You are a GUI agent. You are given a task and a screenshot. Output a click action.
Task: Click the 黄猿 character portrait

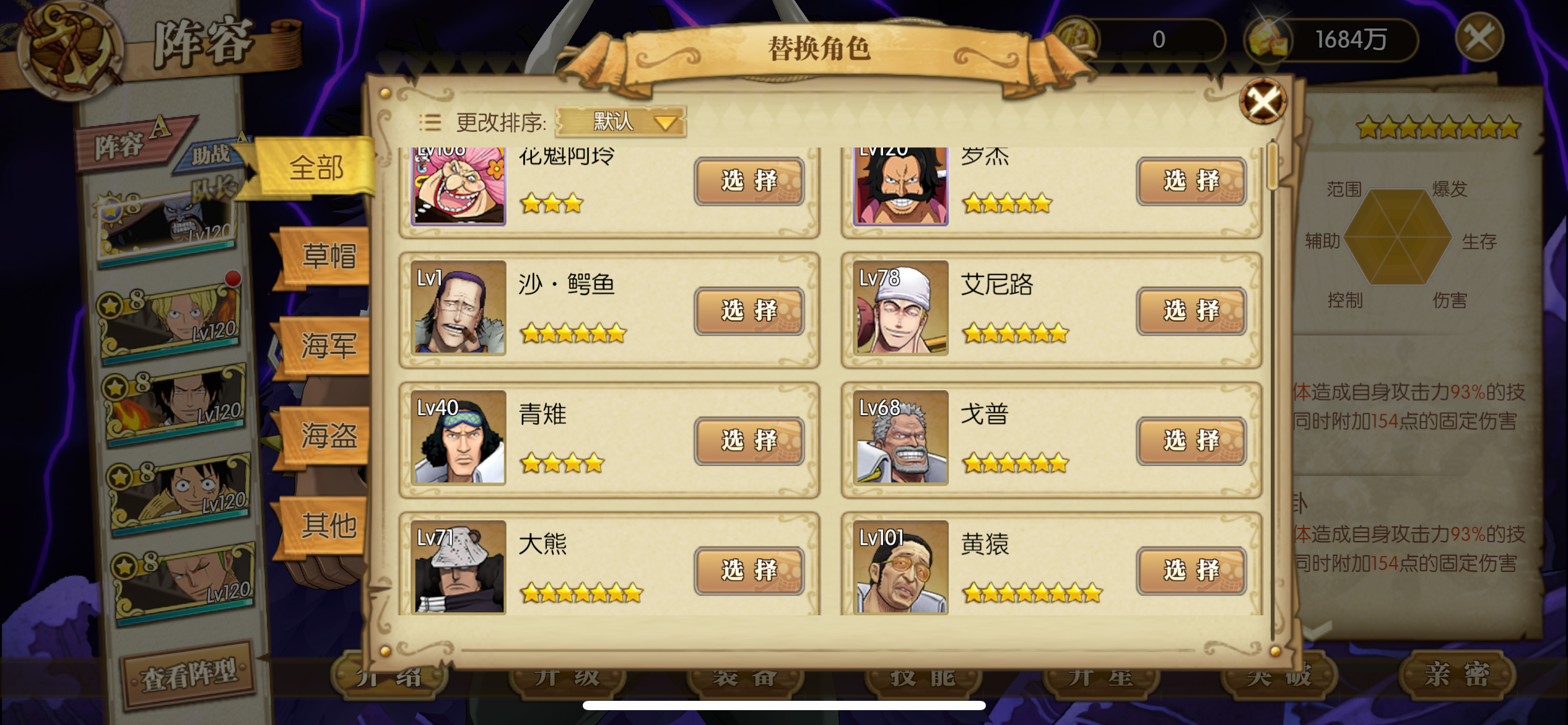pyautogui.click(x=901, y=567)
